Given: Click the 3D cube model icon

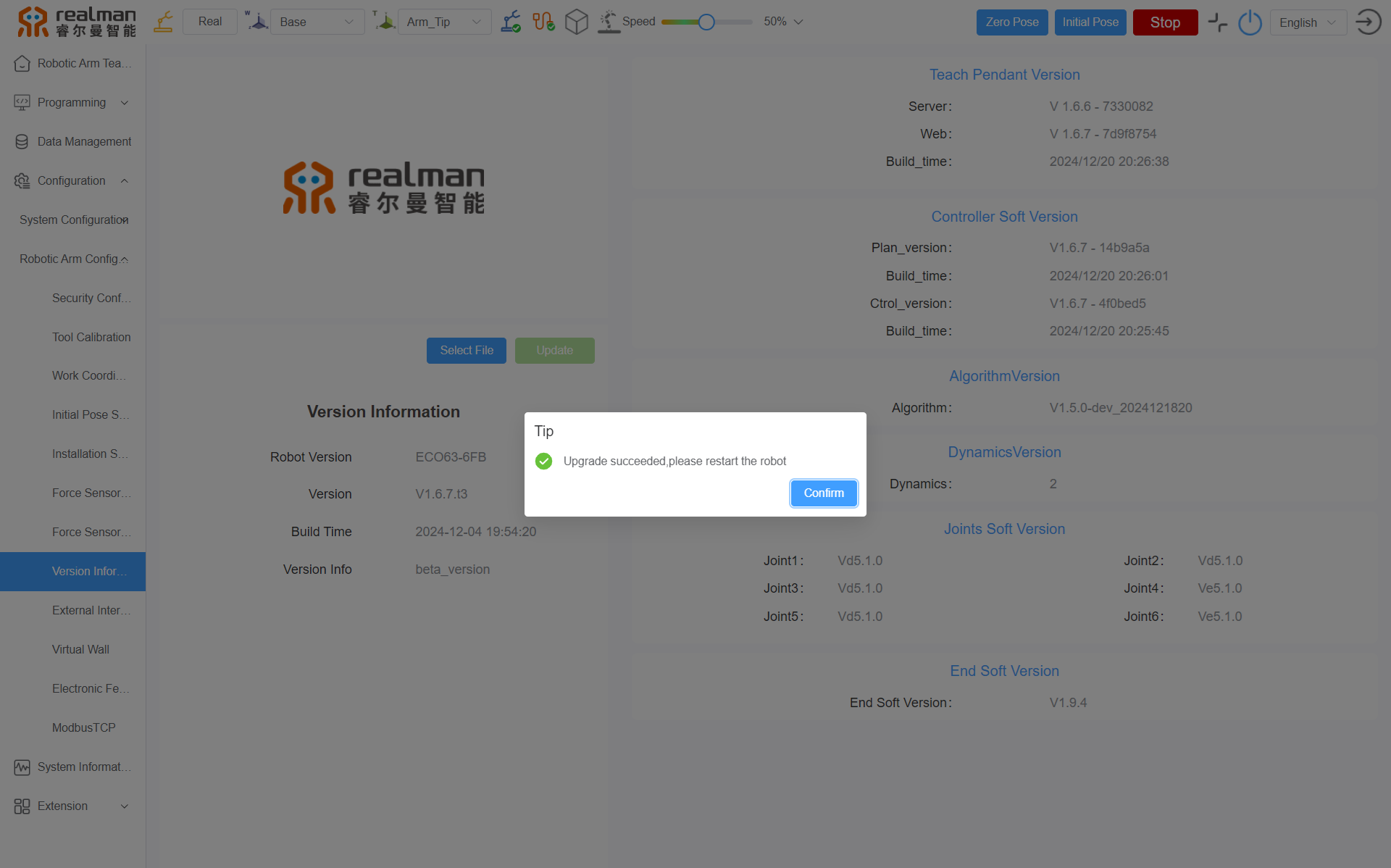Looking at the screenshot, I should (x=576, y=22).
